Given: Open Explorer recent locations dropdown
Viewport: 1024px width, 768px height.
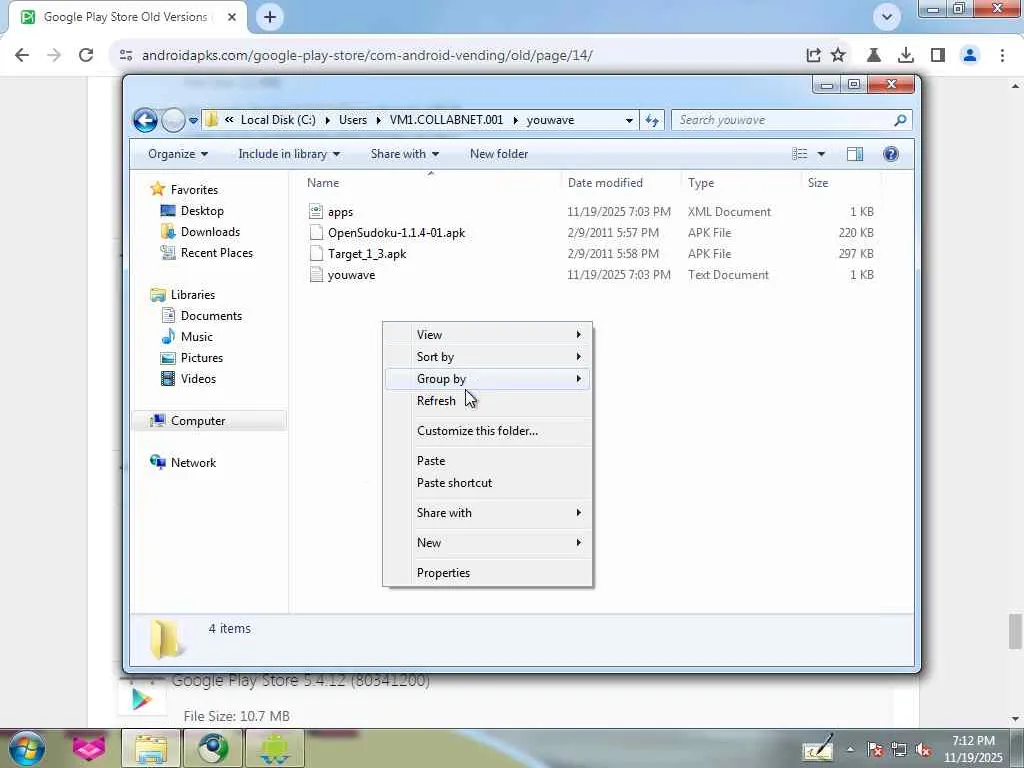Looking at the screenshot, I should coord(193,121).
